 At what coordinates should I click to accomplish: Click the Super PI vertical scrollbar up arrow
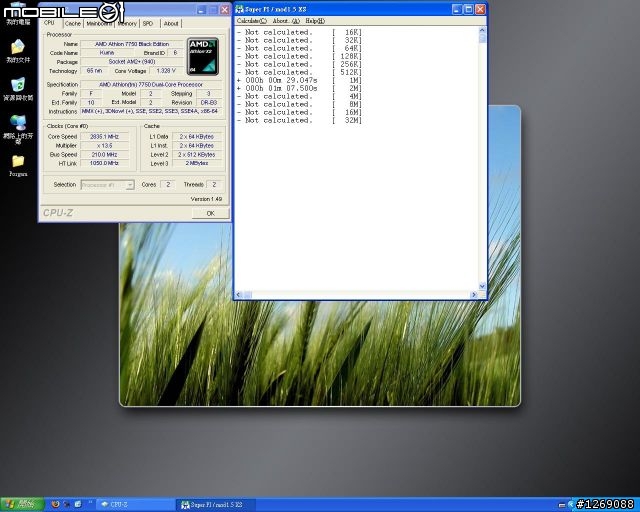click(482, 30)
